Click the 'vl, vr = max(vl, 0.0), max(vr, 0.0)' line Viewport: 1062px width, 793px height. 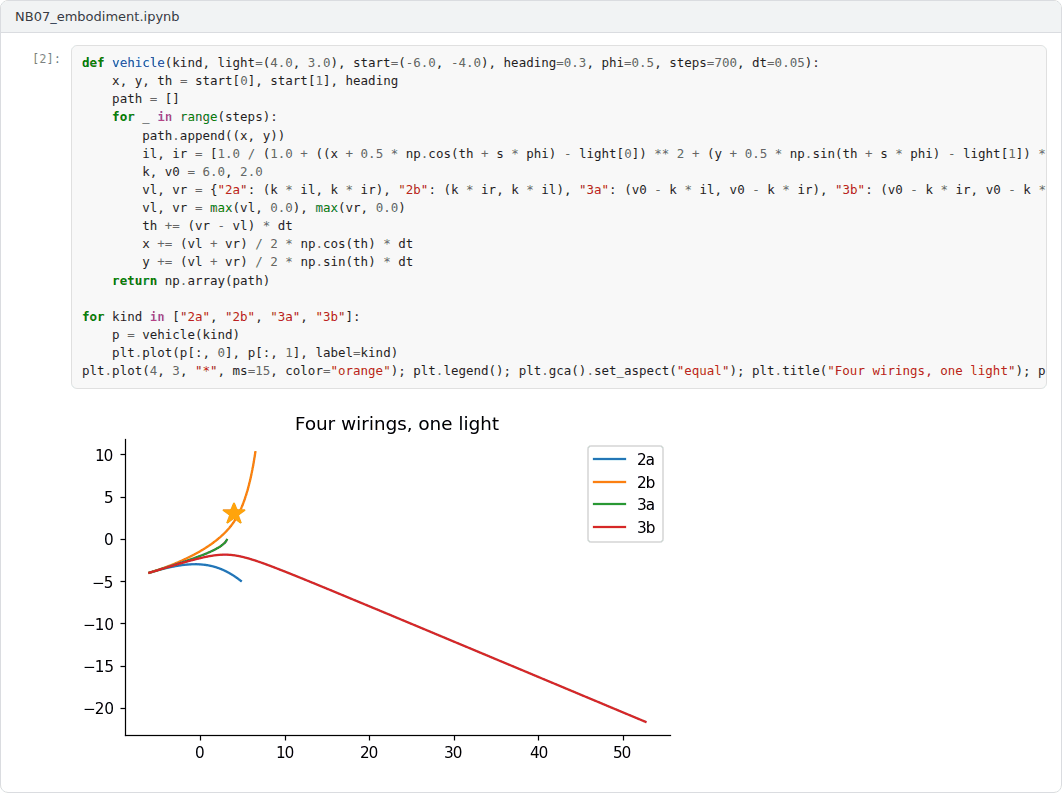point(274,208)
